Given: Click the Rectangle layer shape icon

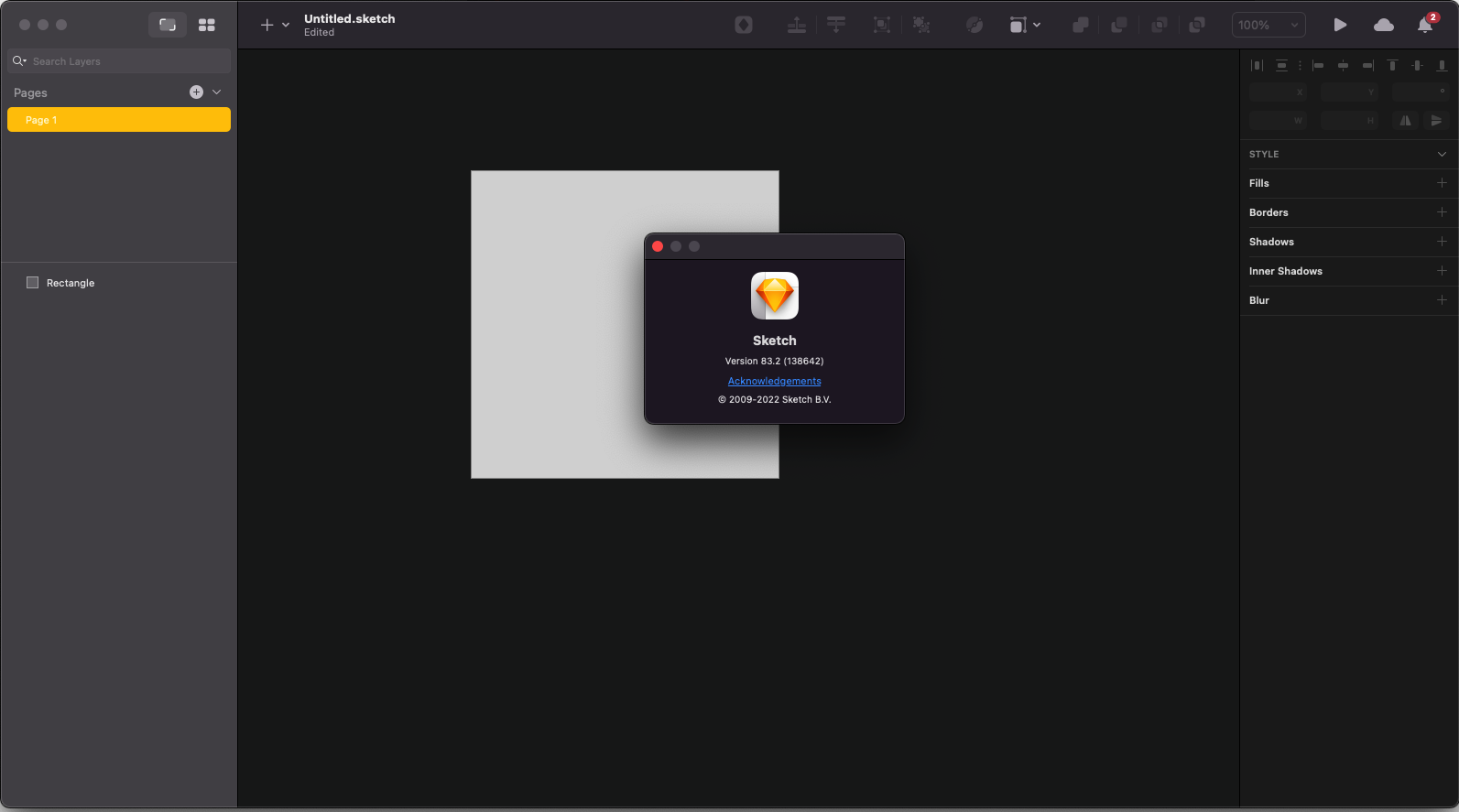Looking at the screenshot, I should pos(33,283).
